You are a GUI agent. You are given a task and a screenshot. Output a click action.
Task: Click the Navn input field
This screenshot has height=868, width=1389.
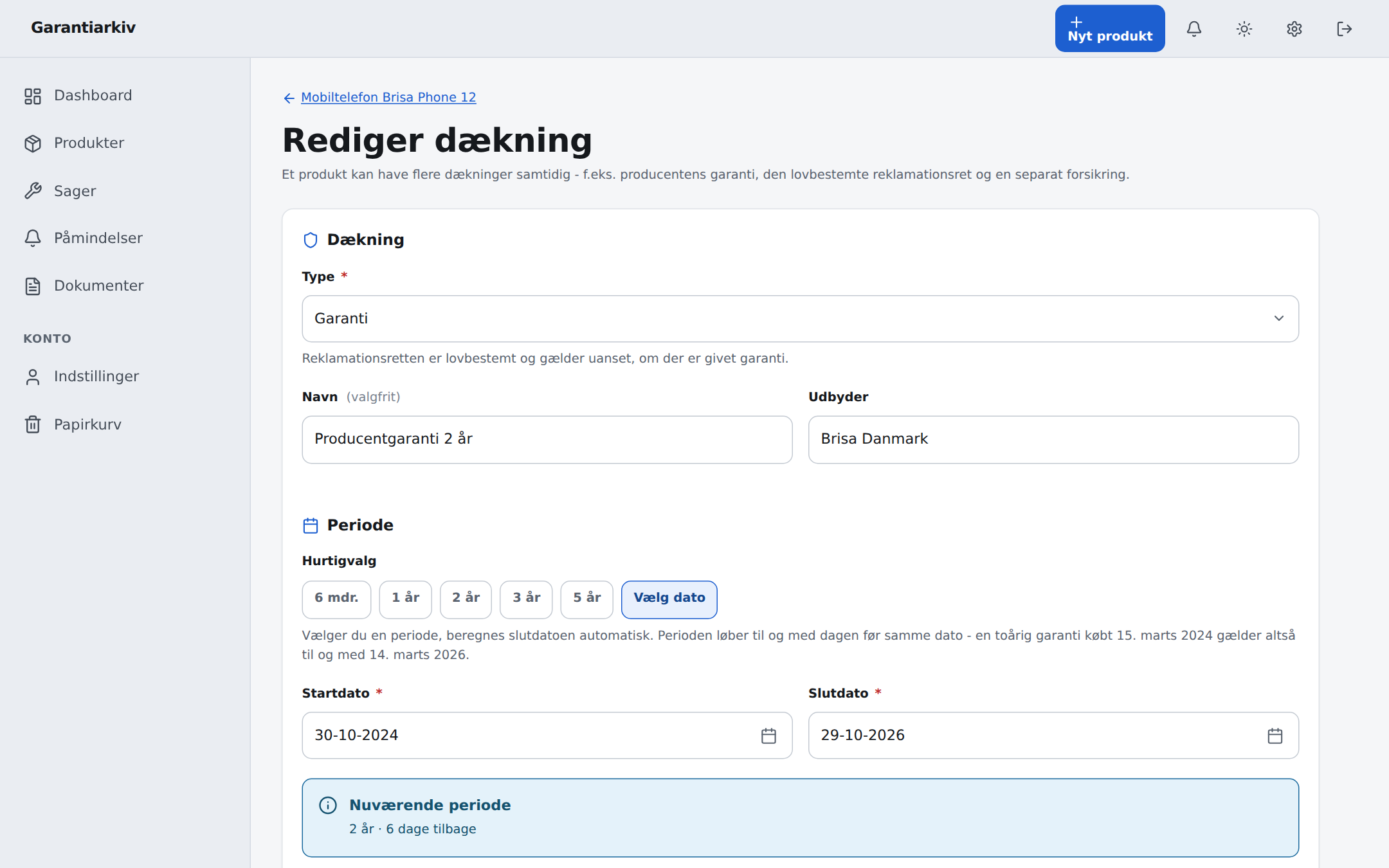(x=547, y=440)
